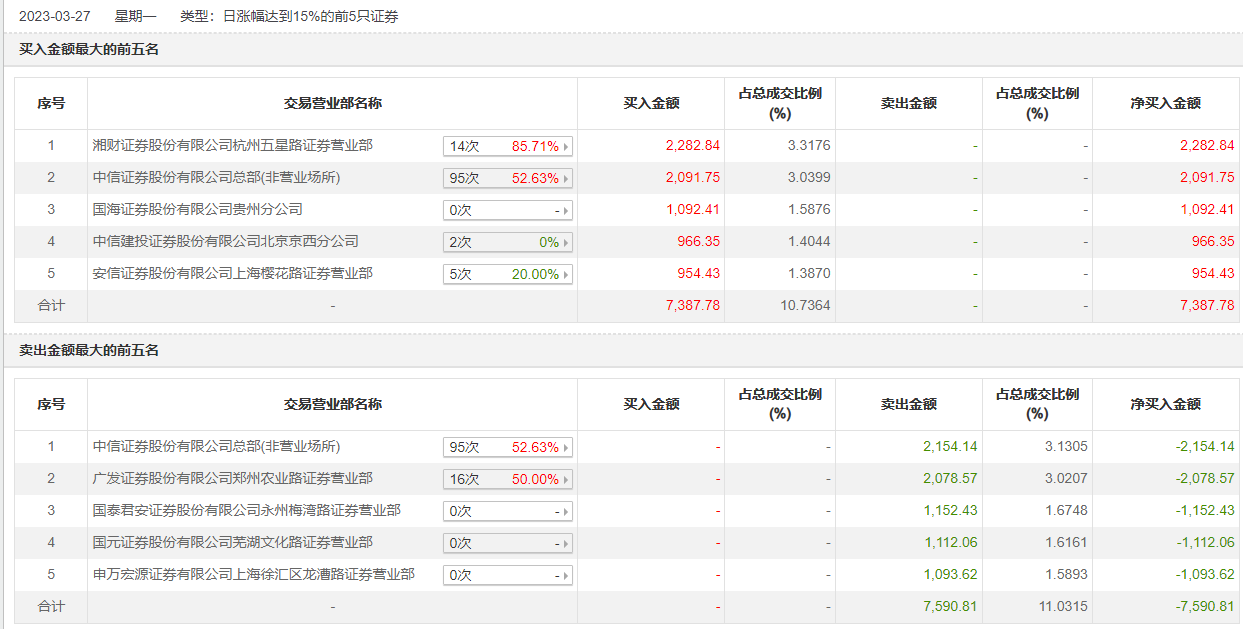Select sell amount 2,078.57 in 卖出金额 column
This screenshot has width=1243, height=629.
[950, 478]
